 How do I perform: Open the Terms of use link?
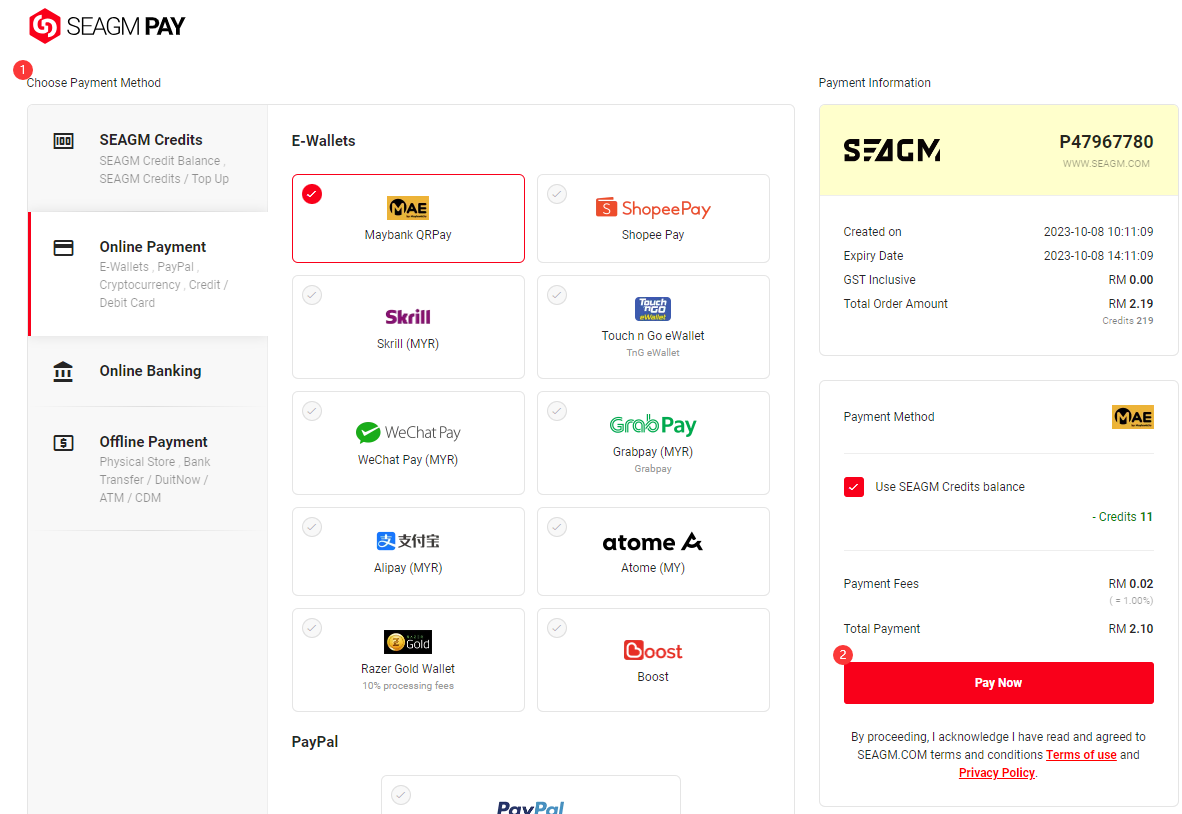pyautogui.click(x=1081, y=754)
